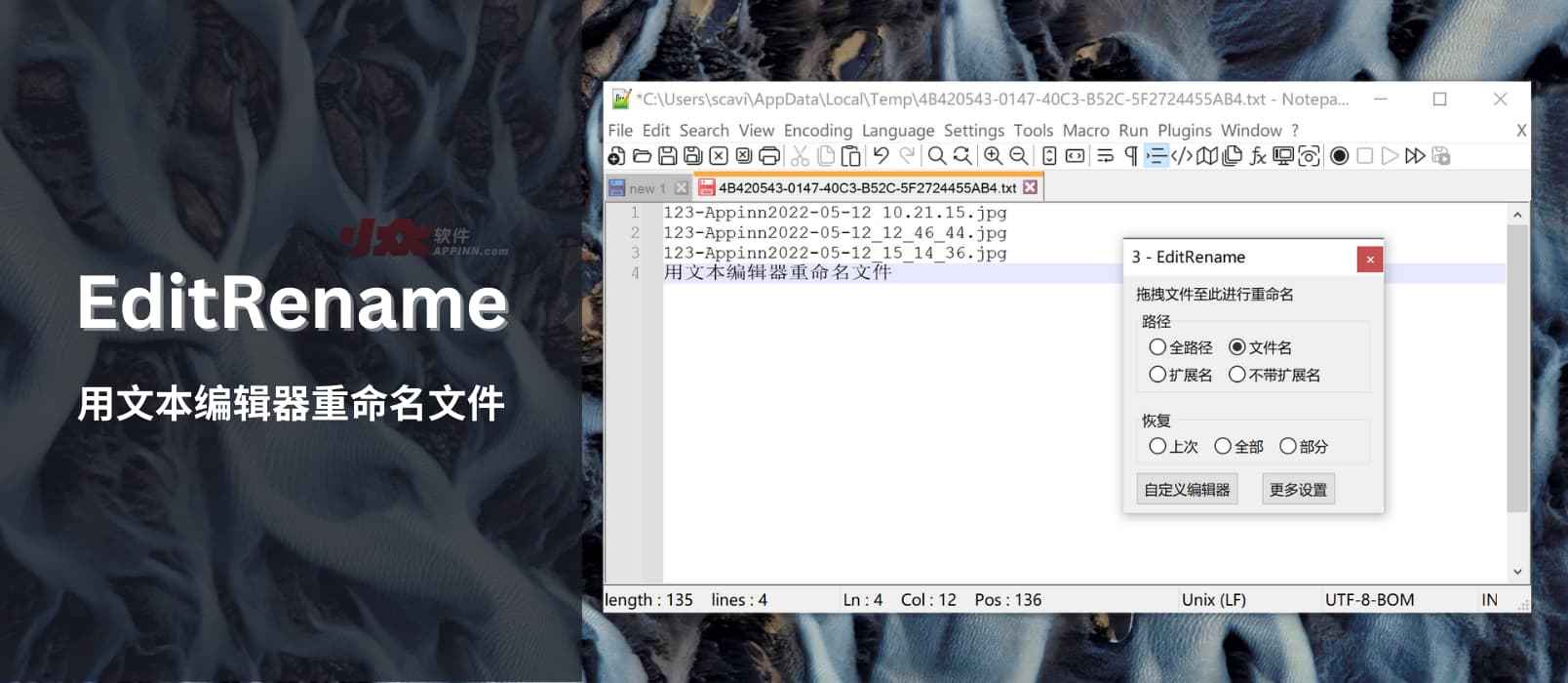The image size is (1568, 683).
Task: Click the Zoom In toolbar icon
Action: (993, 156)
